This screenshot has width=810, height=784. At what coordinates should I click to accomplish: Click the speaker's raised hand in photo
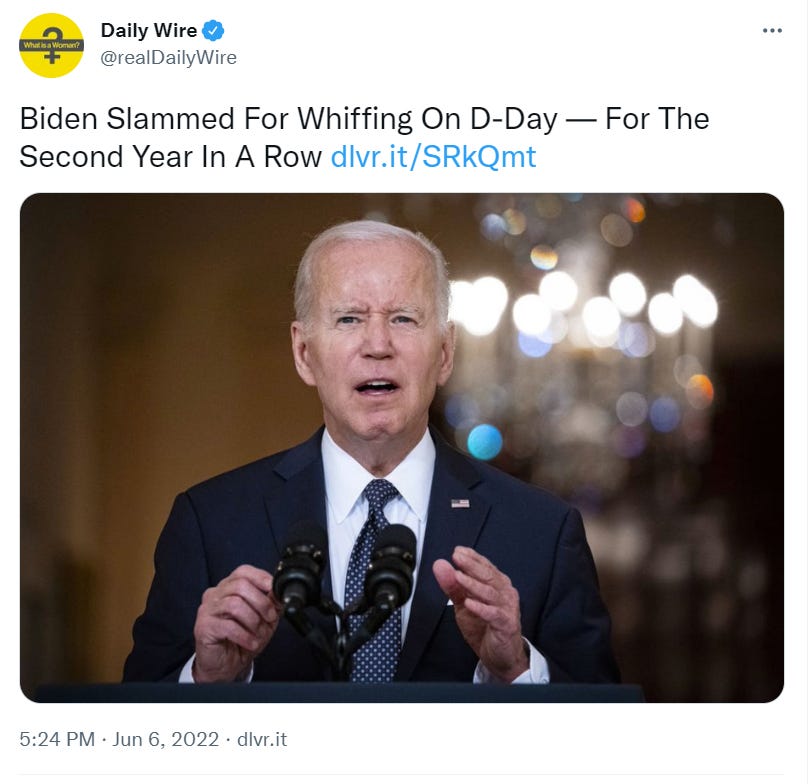[480, 609]
